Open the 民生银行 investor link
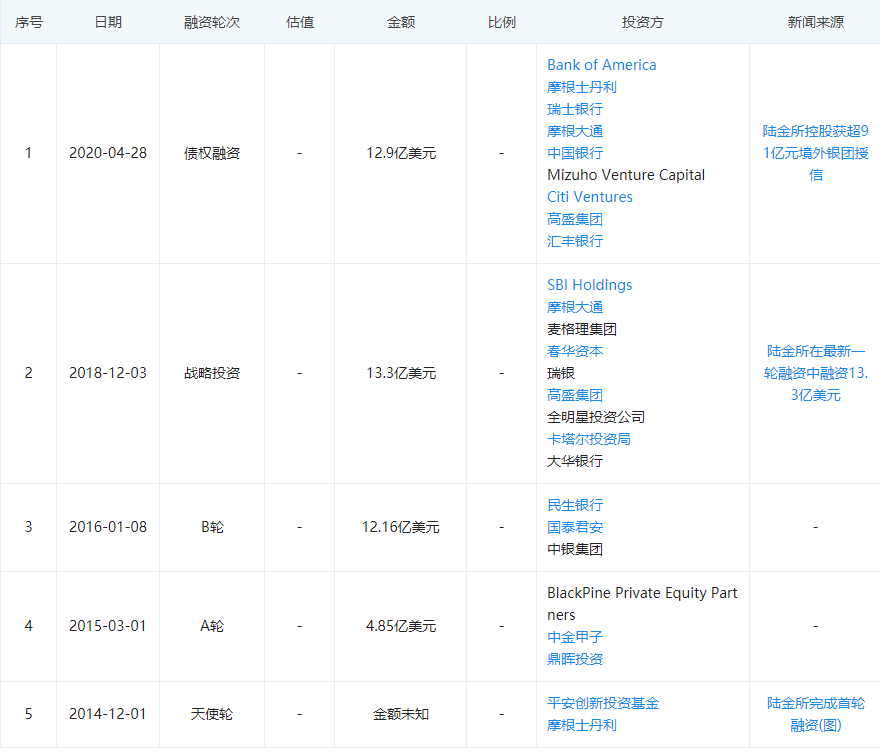Image resolution: width=880 pixels, height=751 pixels. coord(575,505)
